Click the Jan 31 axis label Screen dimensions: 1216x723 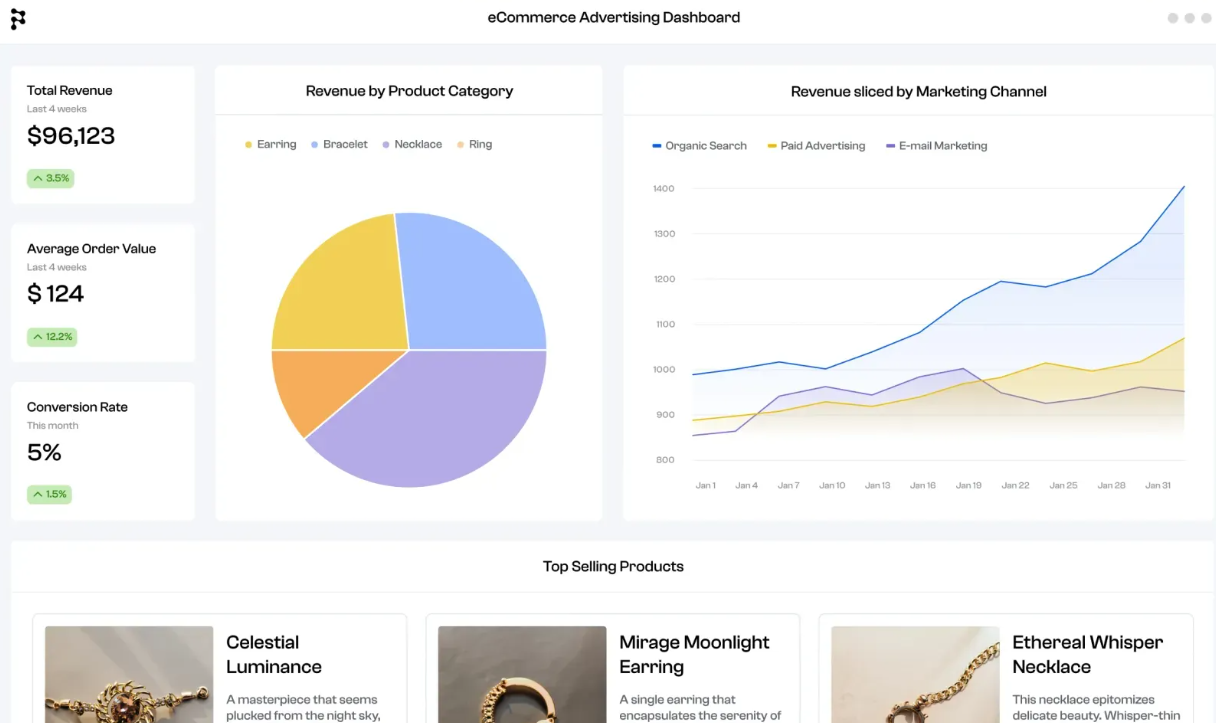(x=1158, y=486)
